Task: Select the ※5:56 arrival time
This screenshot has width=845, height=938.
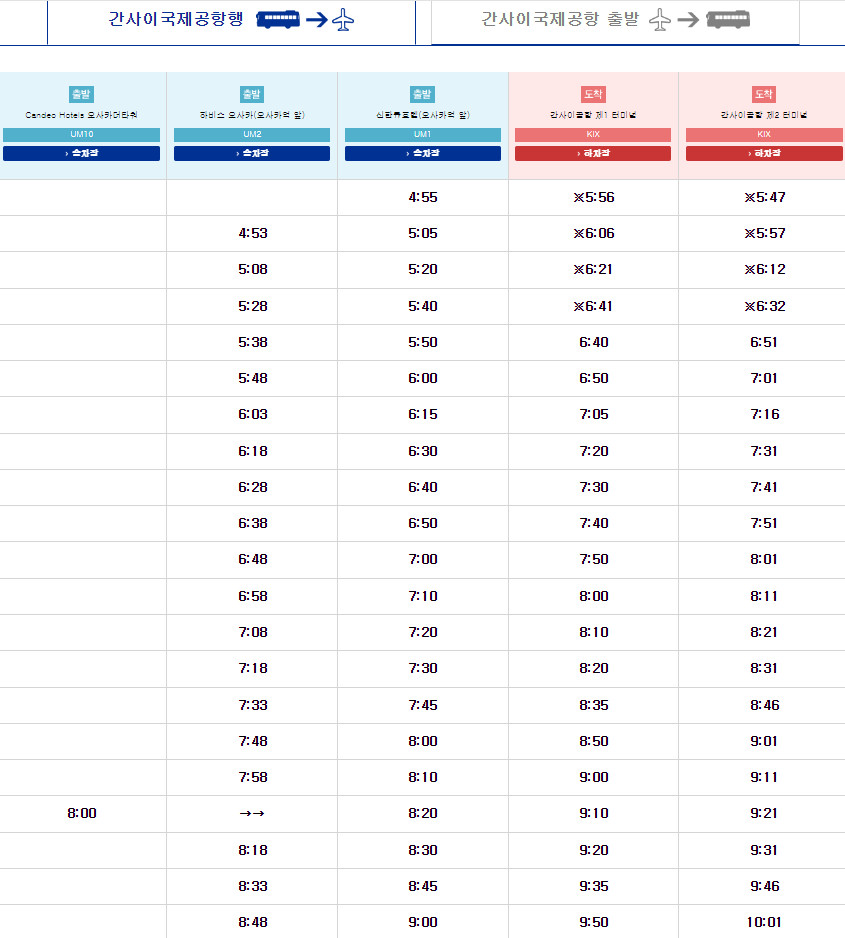Action: pyautogui.click(x=593, y=197)
